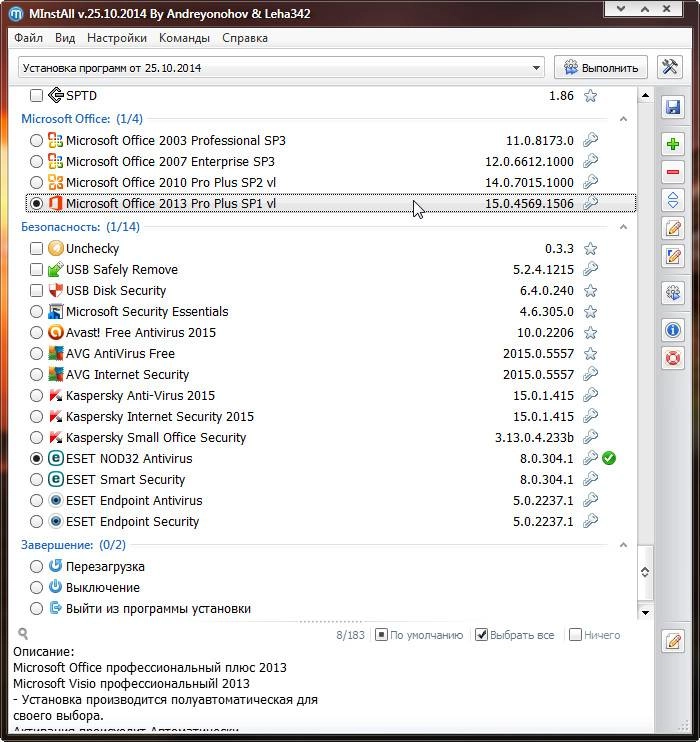Collapse the Microsoft Office group chevron
The width and height of the screenshot is (700, 742).
click(623, 119)
